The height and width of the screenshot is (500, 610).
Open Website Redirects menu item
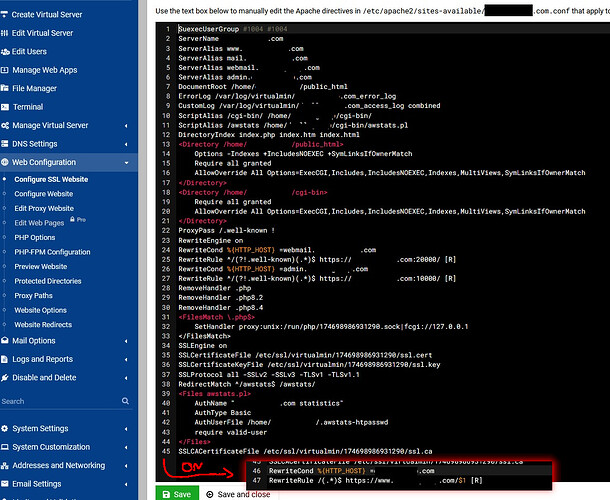(43, 325)
